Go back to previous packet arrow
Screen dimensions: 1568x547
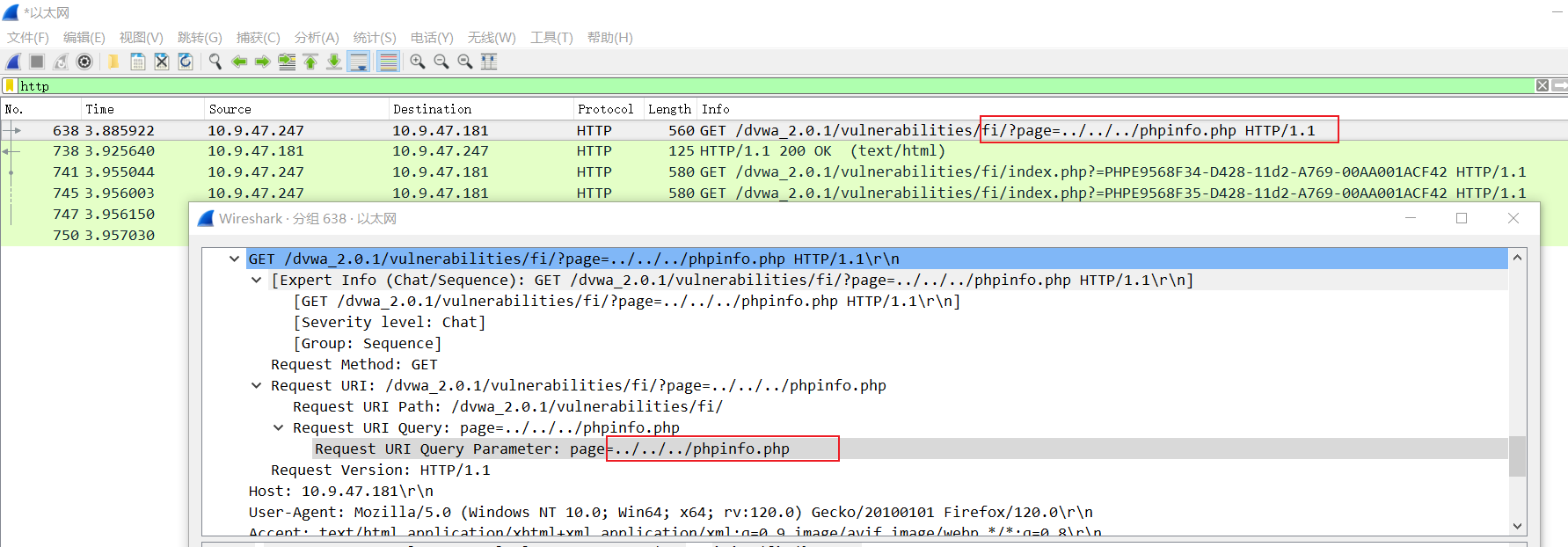pyautogui.click(x=239, y=62)
